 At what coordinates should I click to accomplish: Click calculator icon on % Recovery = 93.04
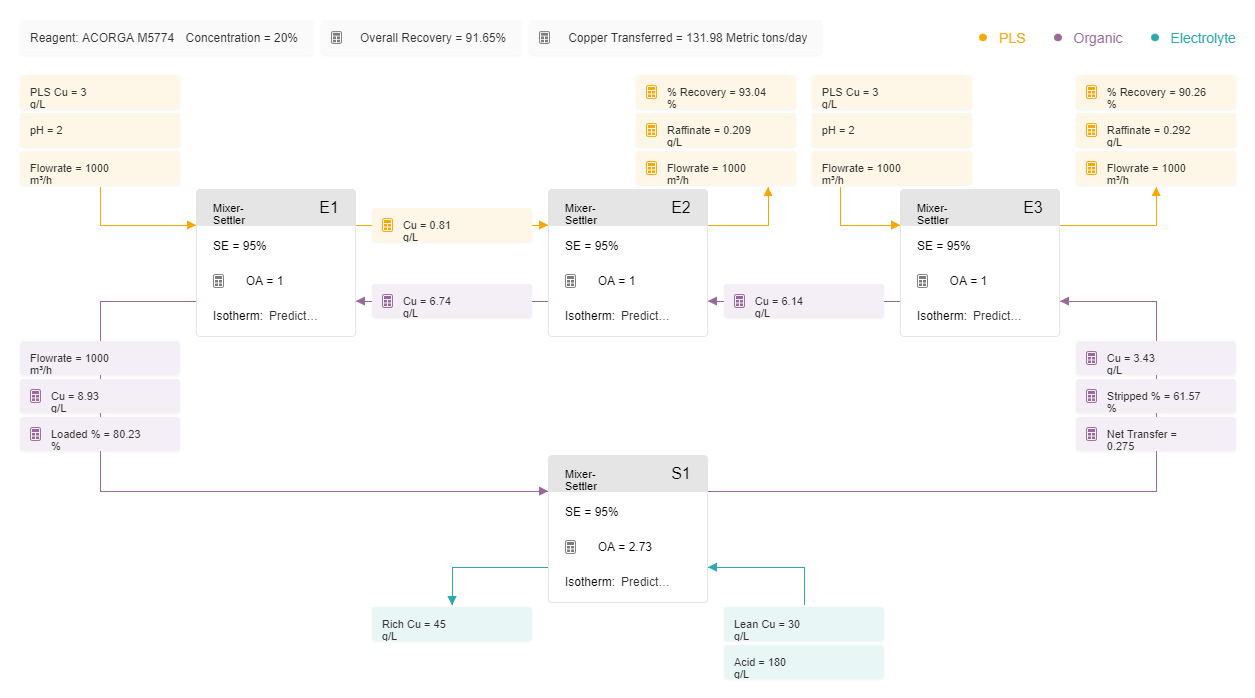652,92
